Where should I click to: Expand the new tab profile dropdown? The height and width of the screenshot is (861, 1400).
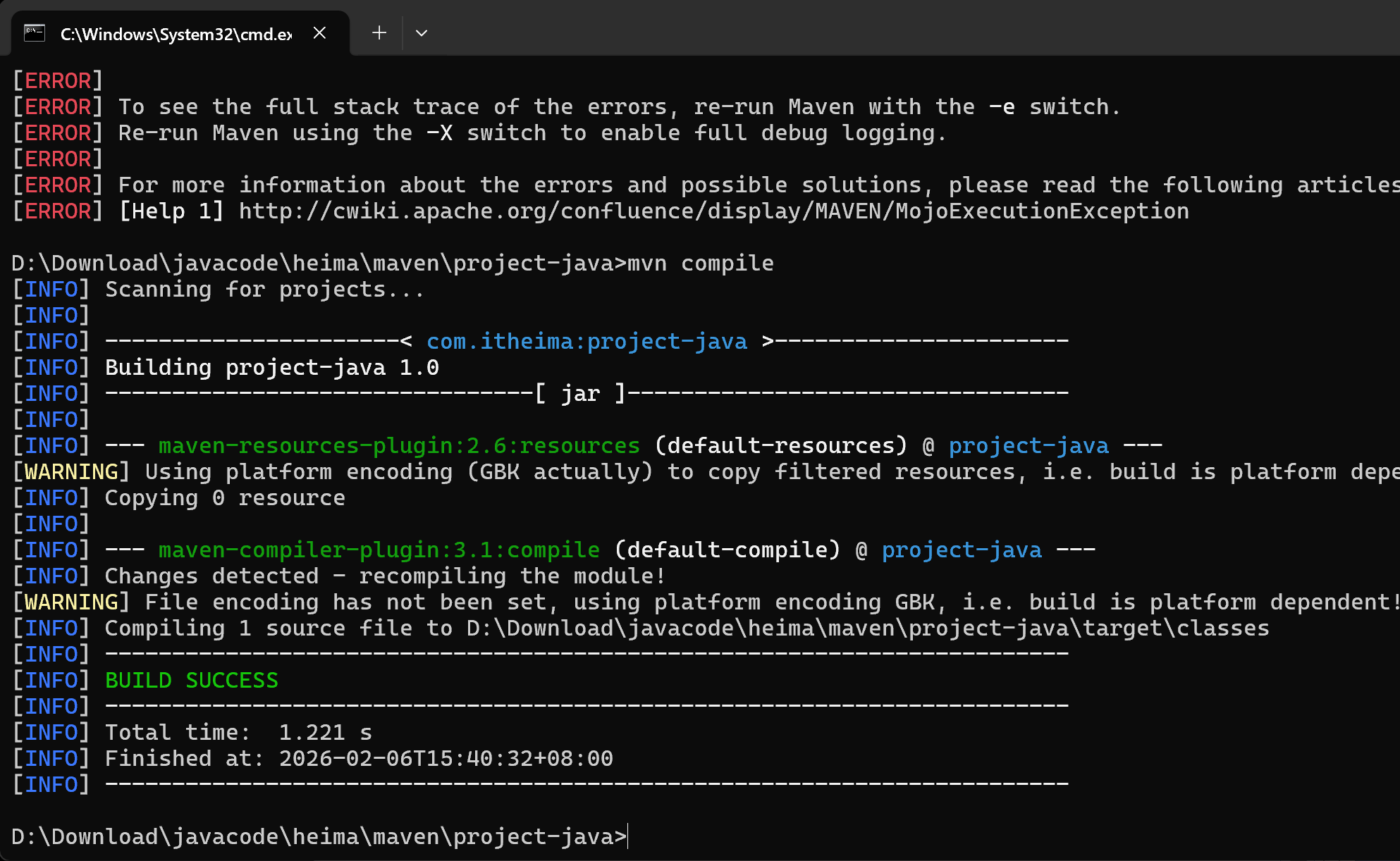(x=422, y=33)
